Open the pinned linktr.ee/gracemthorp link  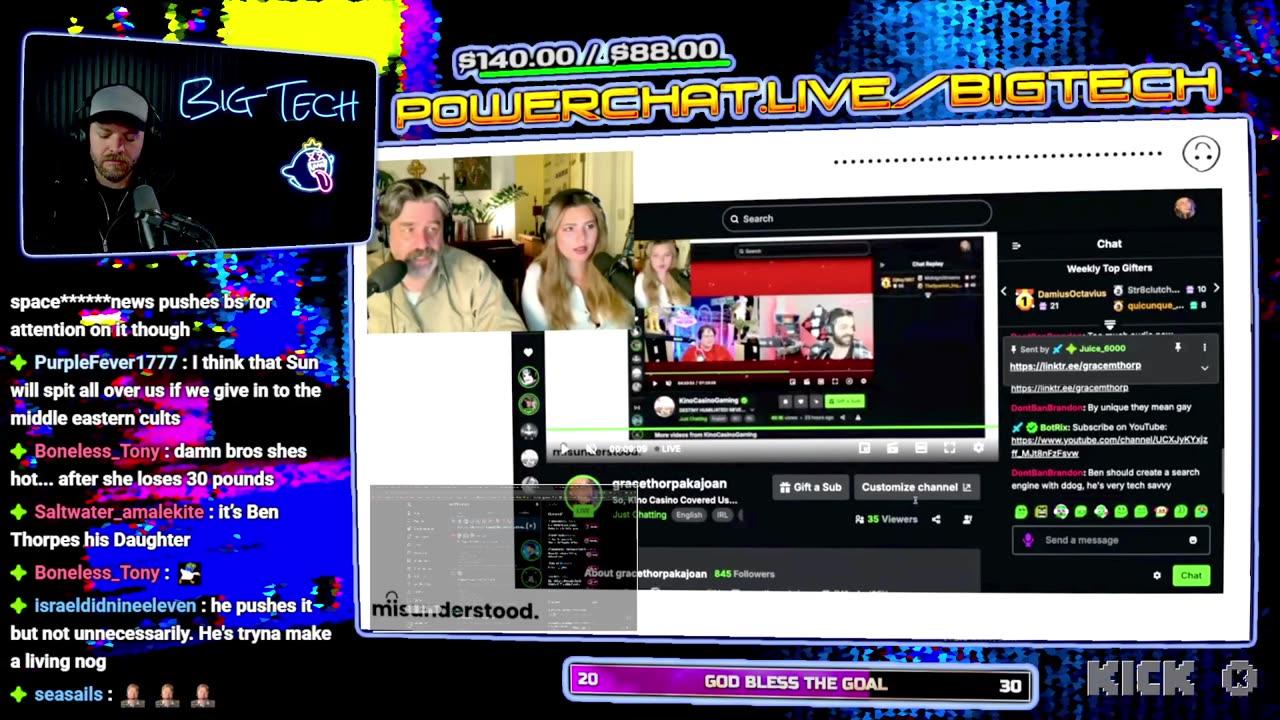[x=1075, y=366]
